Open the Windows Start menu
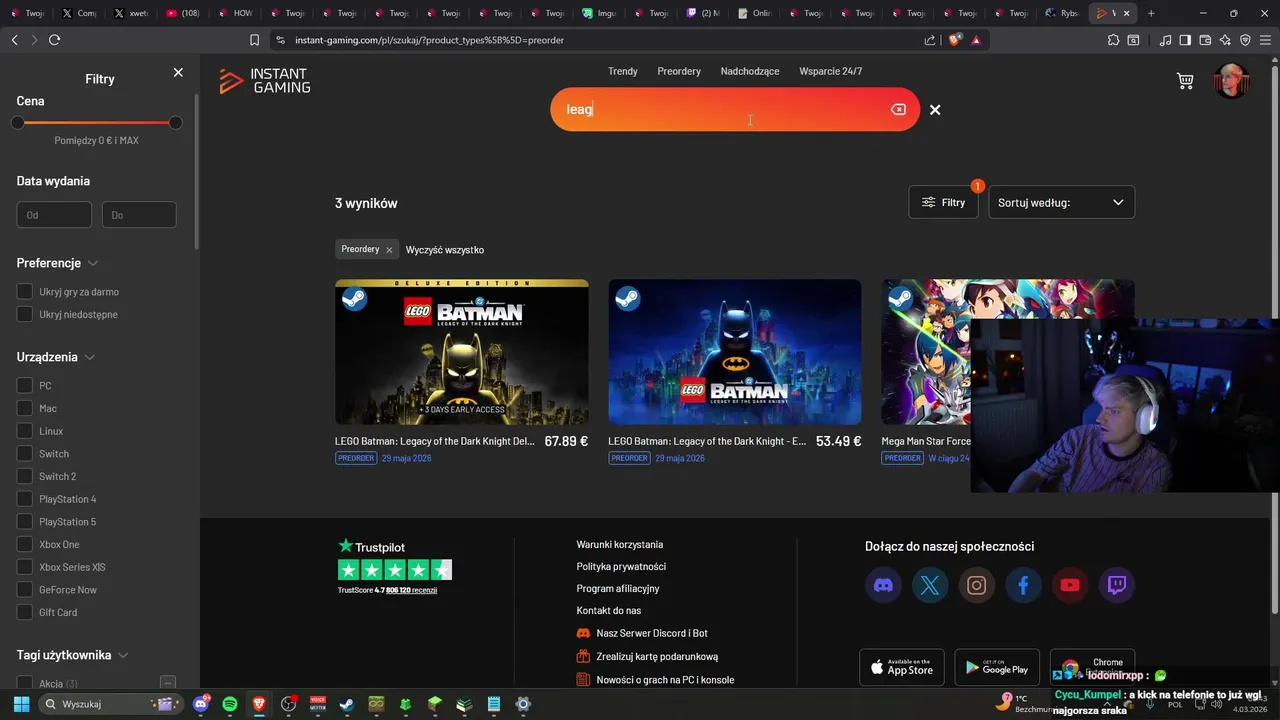Image resolution: width=1280 pixels, height=720 pixels. tap(21, 704)
